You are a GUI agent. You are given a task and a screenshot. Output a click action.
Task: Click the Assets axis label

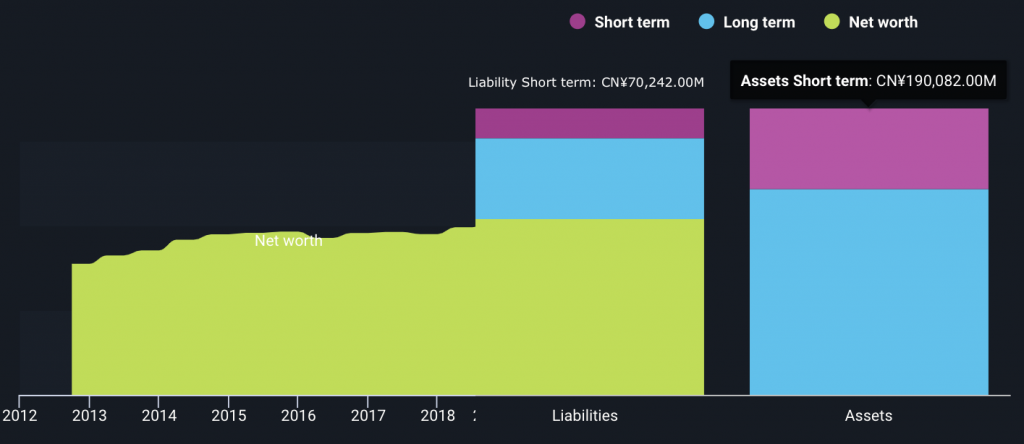869,416
